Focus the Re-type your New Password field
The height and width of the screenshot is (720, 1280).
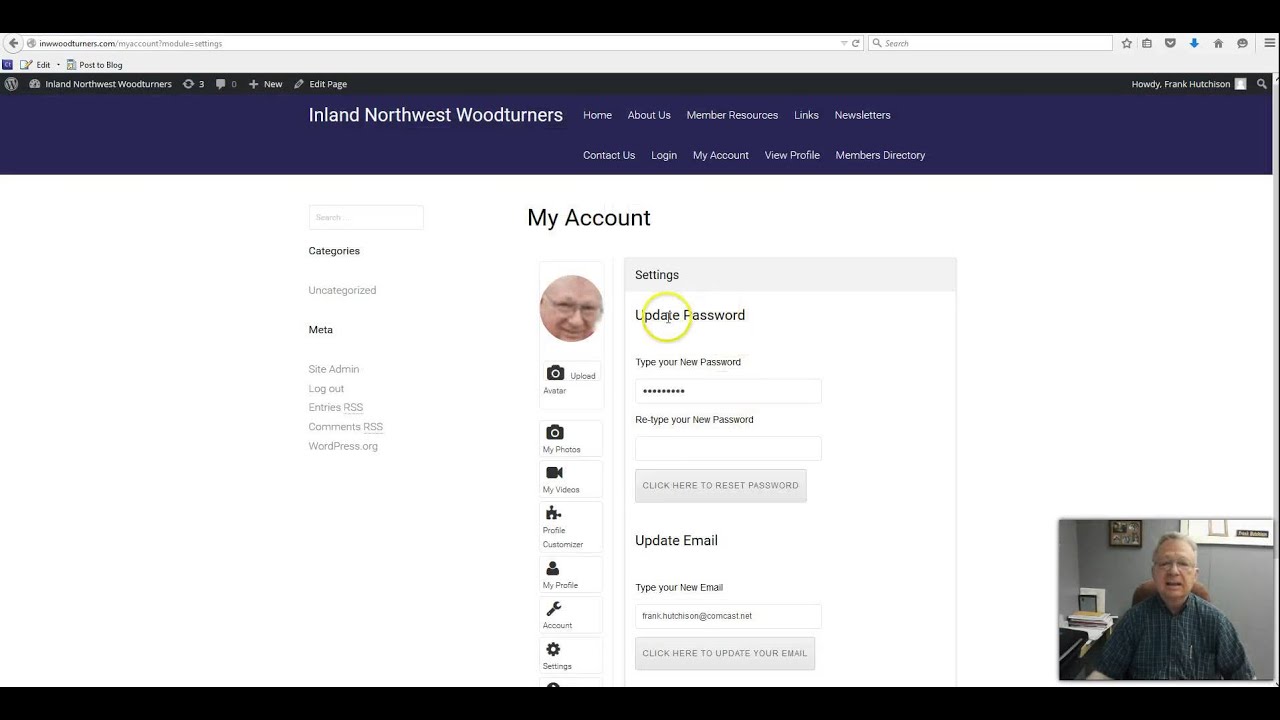[728, 448]
